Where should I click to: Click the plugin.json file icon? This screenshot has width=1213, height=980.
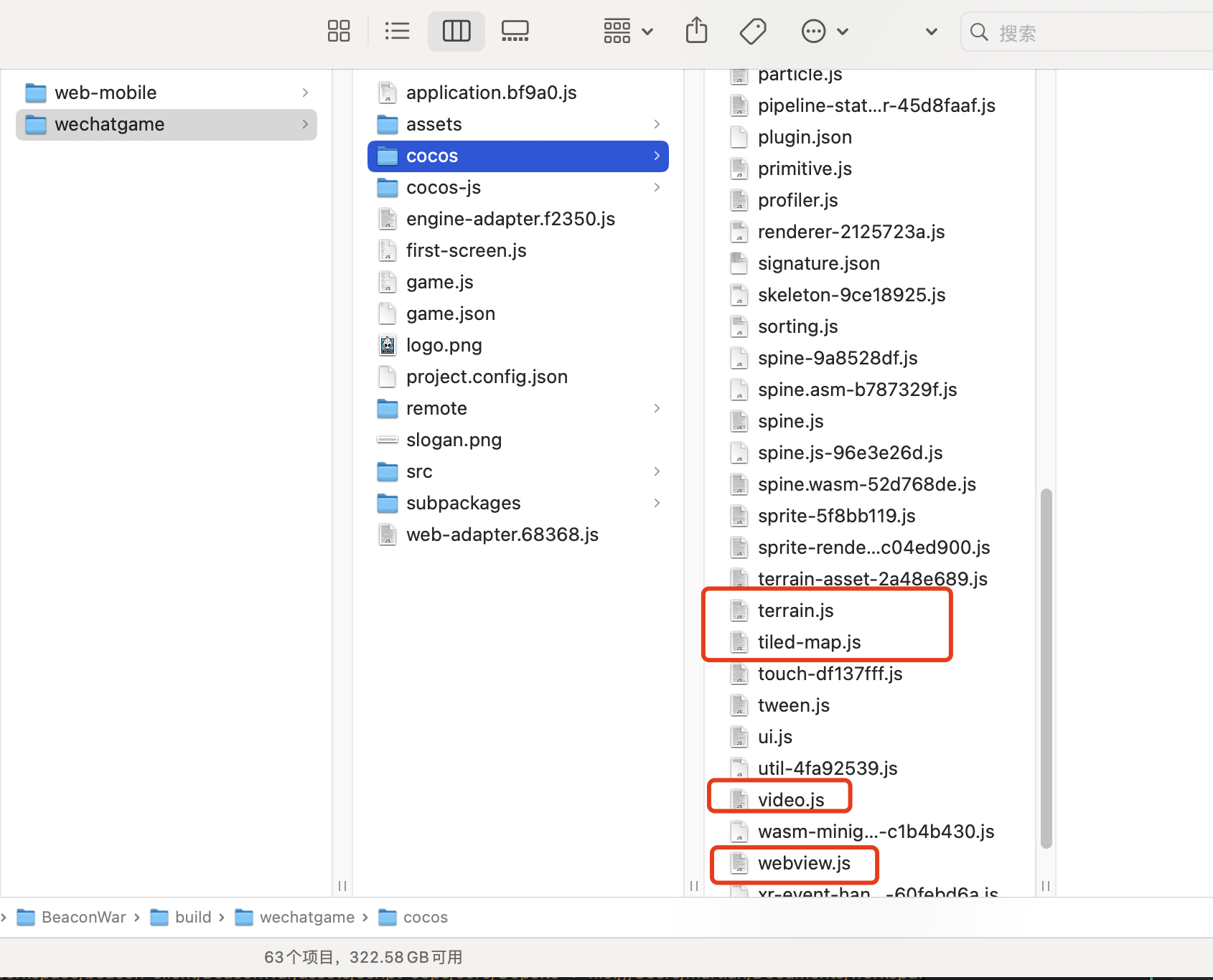click(x=739, y=137)
